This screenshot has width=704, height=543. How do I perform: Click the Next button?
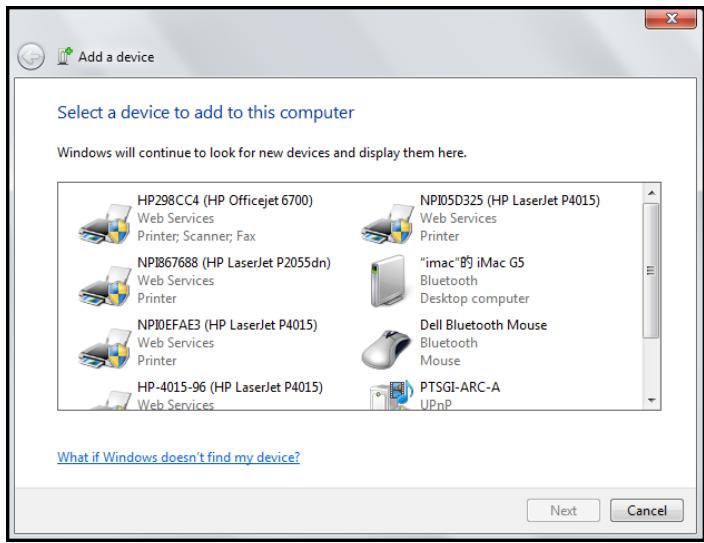(563, 511)
